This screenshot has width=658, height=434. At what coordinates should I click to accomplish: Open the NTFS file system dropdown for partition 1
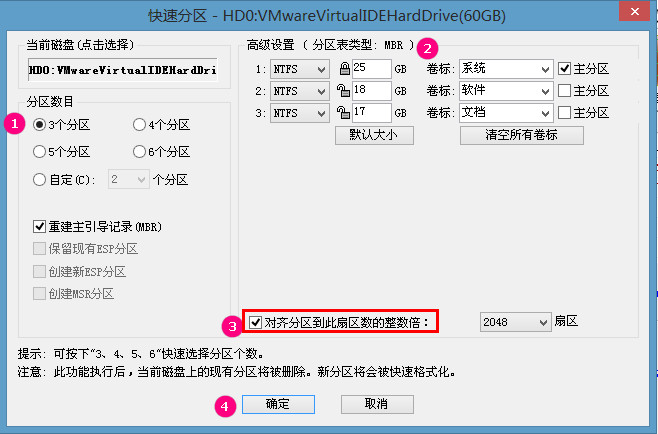tap(300, 69)
